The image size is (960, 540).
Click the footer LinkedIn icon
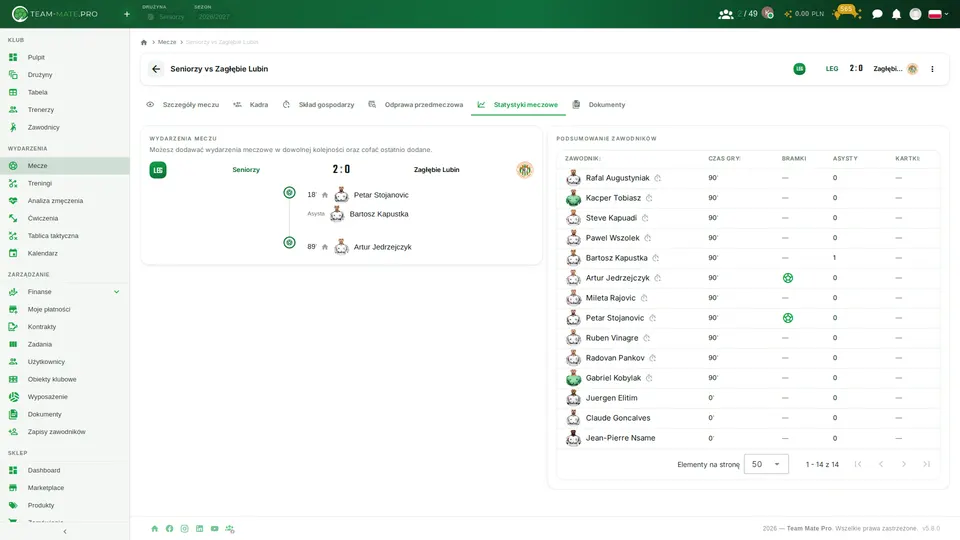click(200, 528)
